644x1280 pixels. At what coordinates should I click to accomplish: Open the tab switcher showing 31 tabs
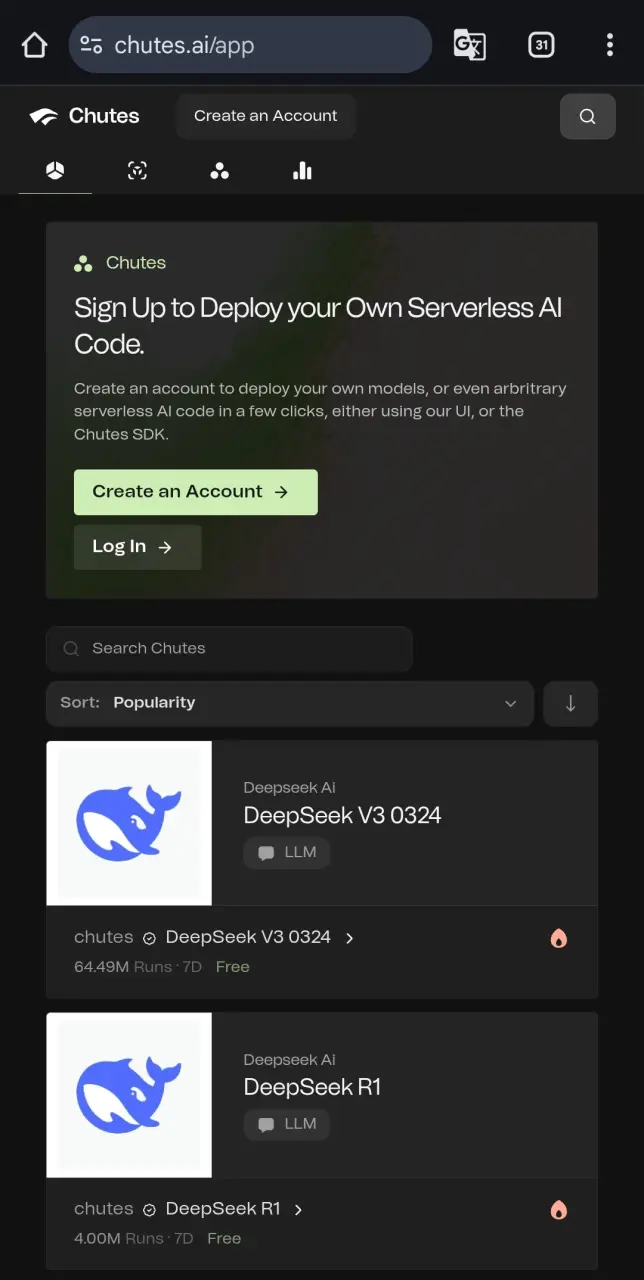click(x=541, y=45)
